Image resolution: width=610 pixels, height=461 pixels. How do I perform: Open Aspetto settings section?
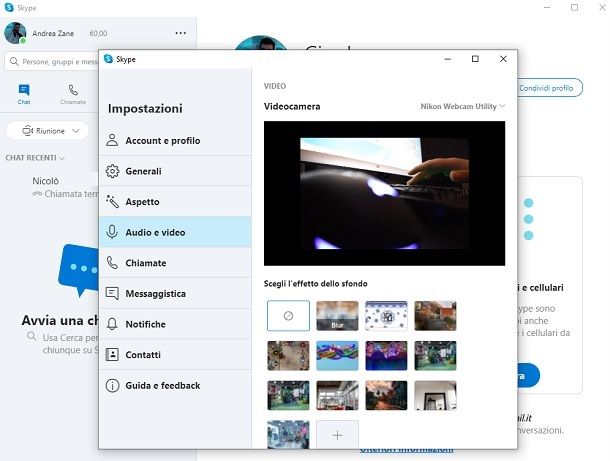175,202
